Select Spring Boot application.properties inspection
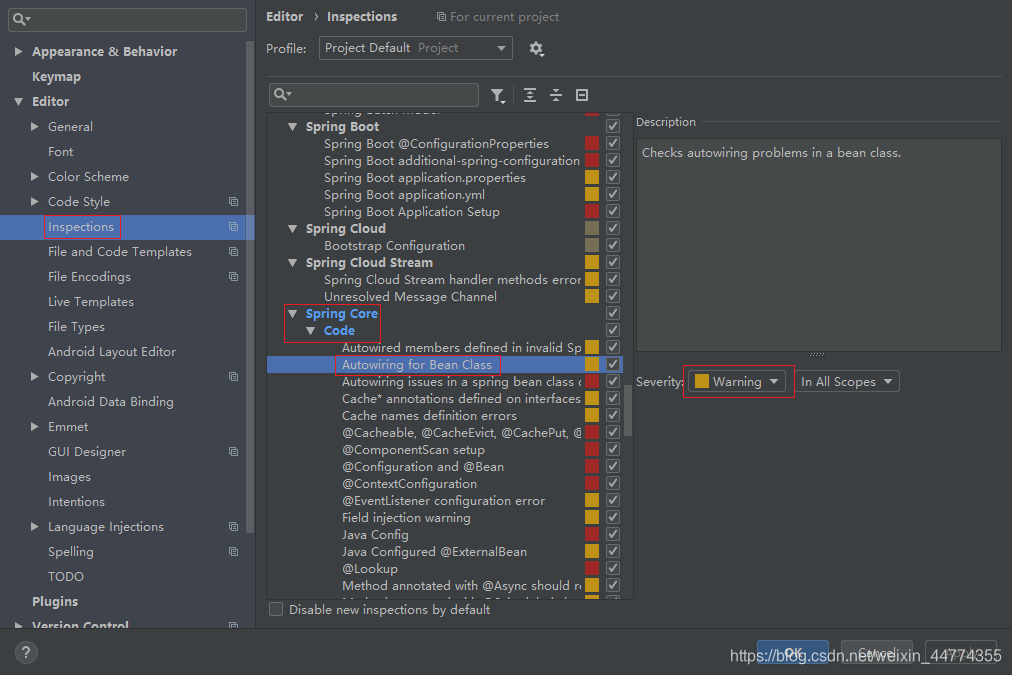Image resolution: width=1012 pixels, height=675 pixels. (x=425, y=177)
